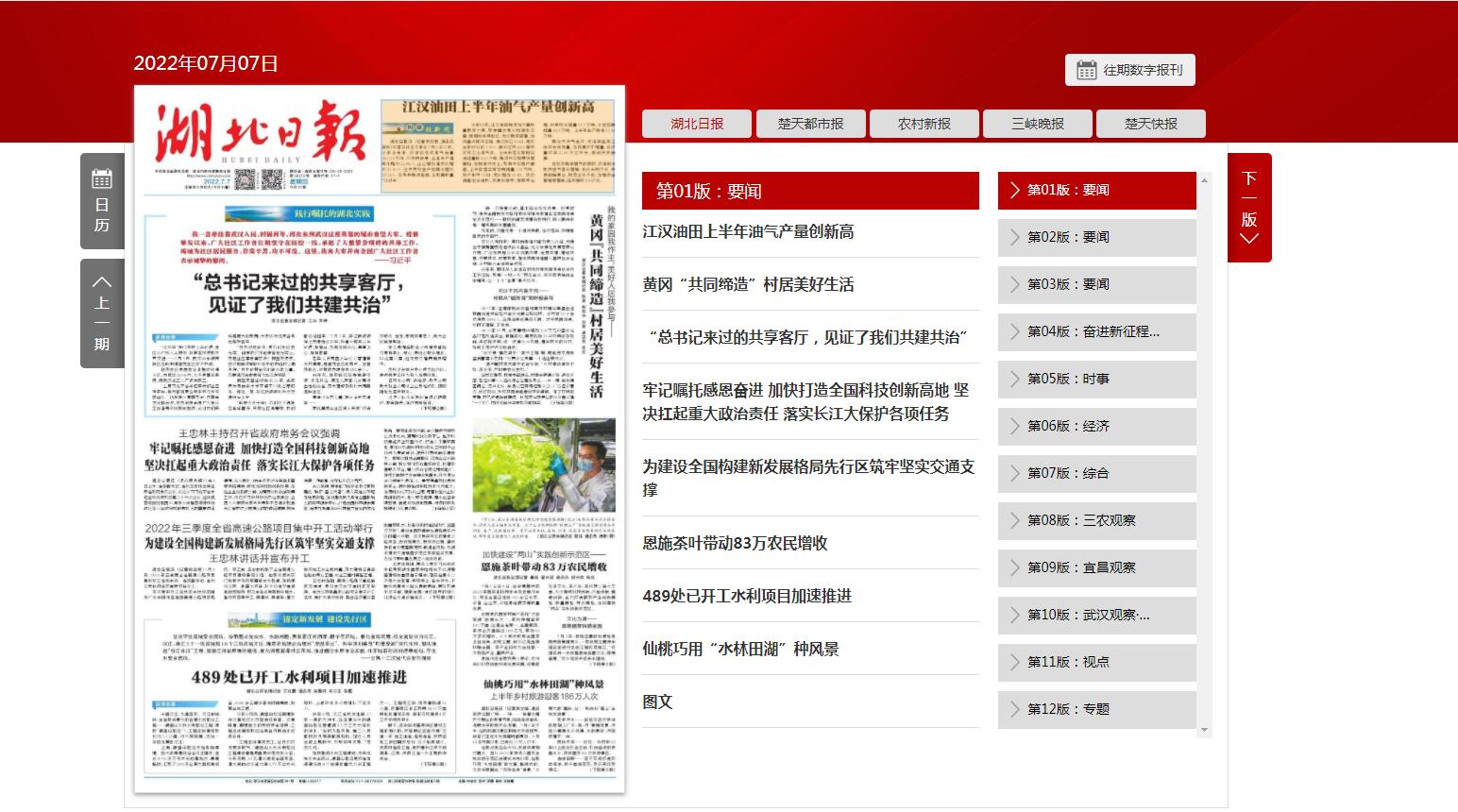
Task: Click the 仙桃巧用水林田湖 story on page image
Action: click(x=543, y=725)
